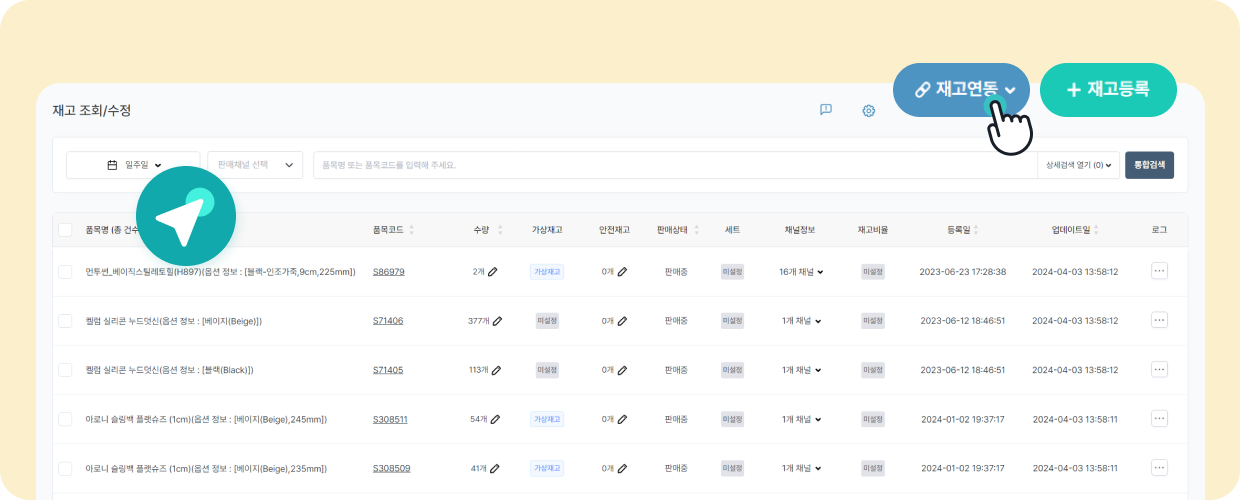Edit quantity pencil for row S86979
The width and height of the screenshot is (1240, 500).
click(x=493, y=271)
